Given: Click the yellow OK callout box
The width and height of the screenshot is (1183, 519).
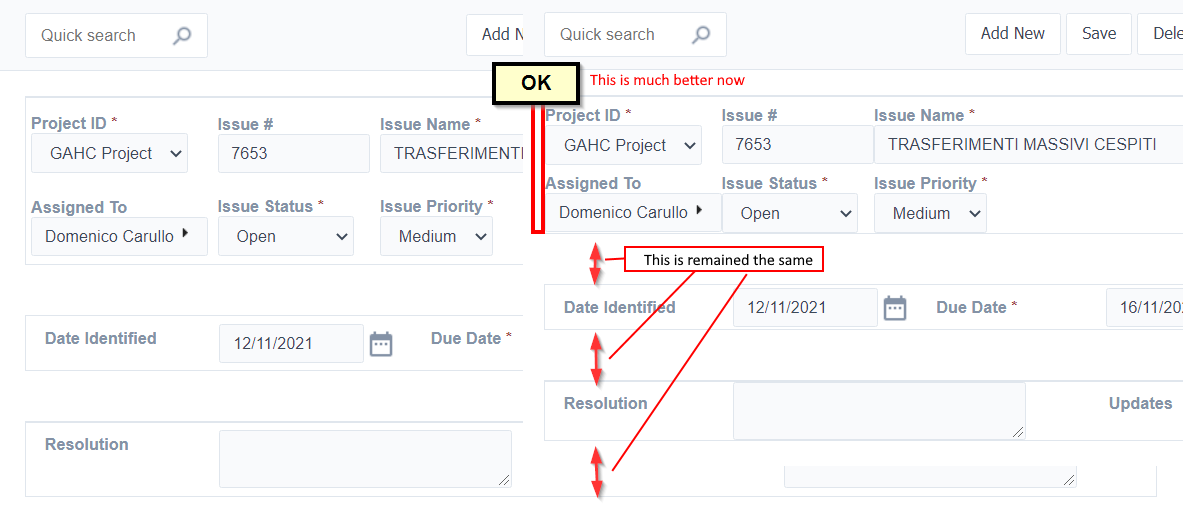Looking at the screenshot, I should (536, 83).
